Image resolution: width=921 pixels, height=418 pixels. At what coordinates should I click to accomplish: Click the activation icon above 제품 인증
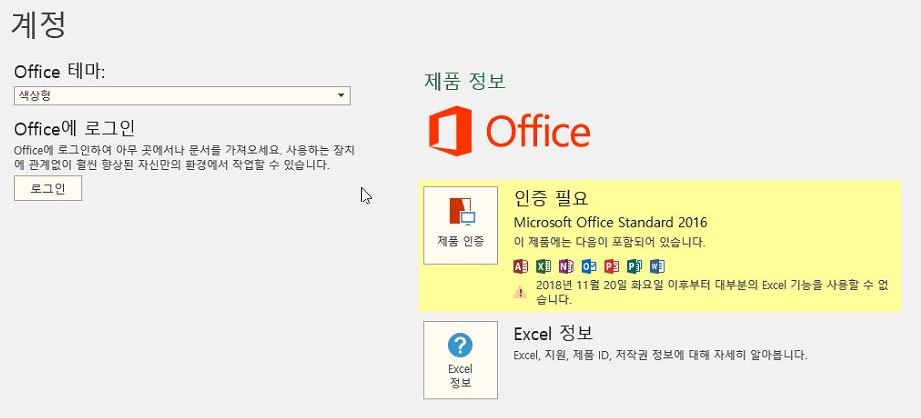click(x=462, y=213)
